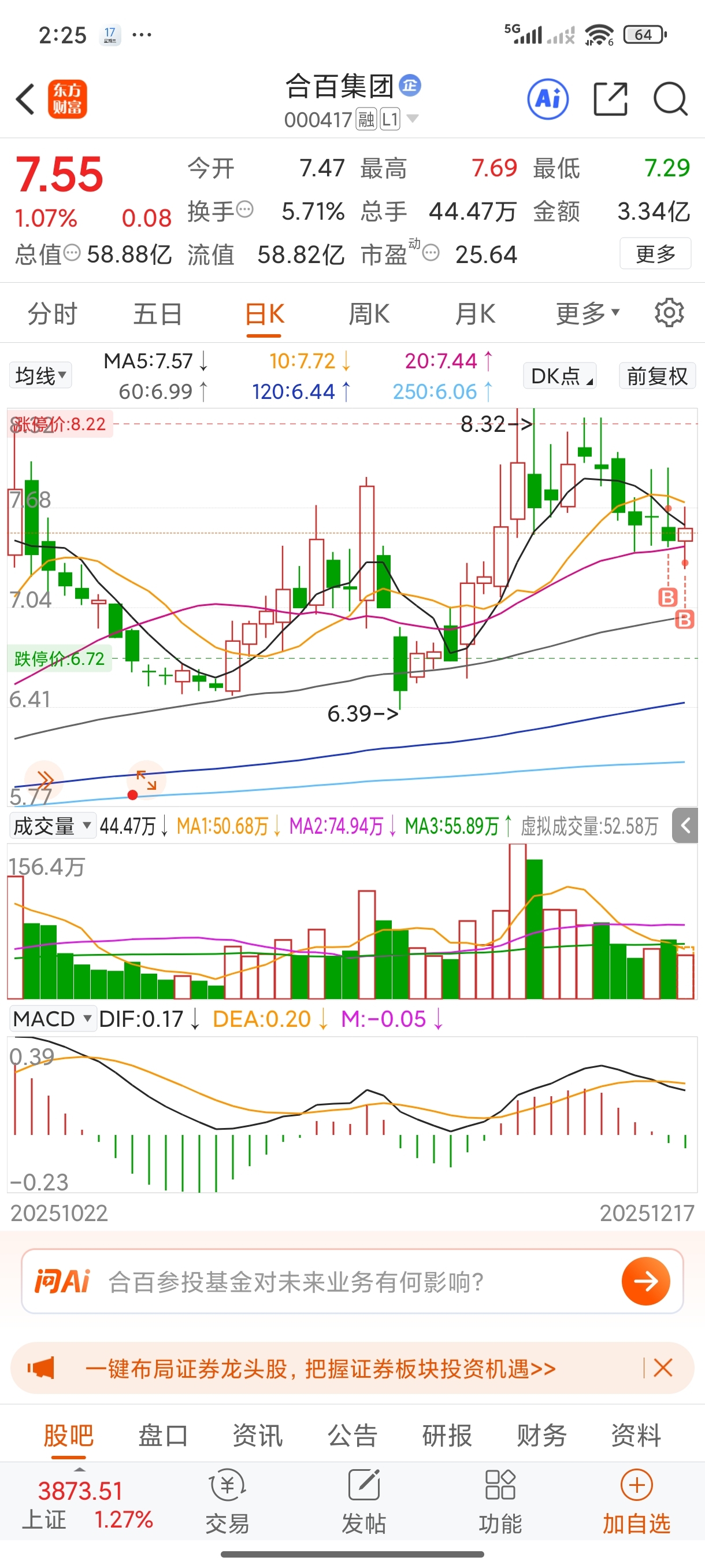Tap the share export icon
Viewport: 705px width, 1568px height.
click(610, 99)
